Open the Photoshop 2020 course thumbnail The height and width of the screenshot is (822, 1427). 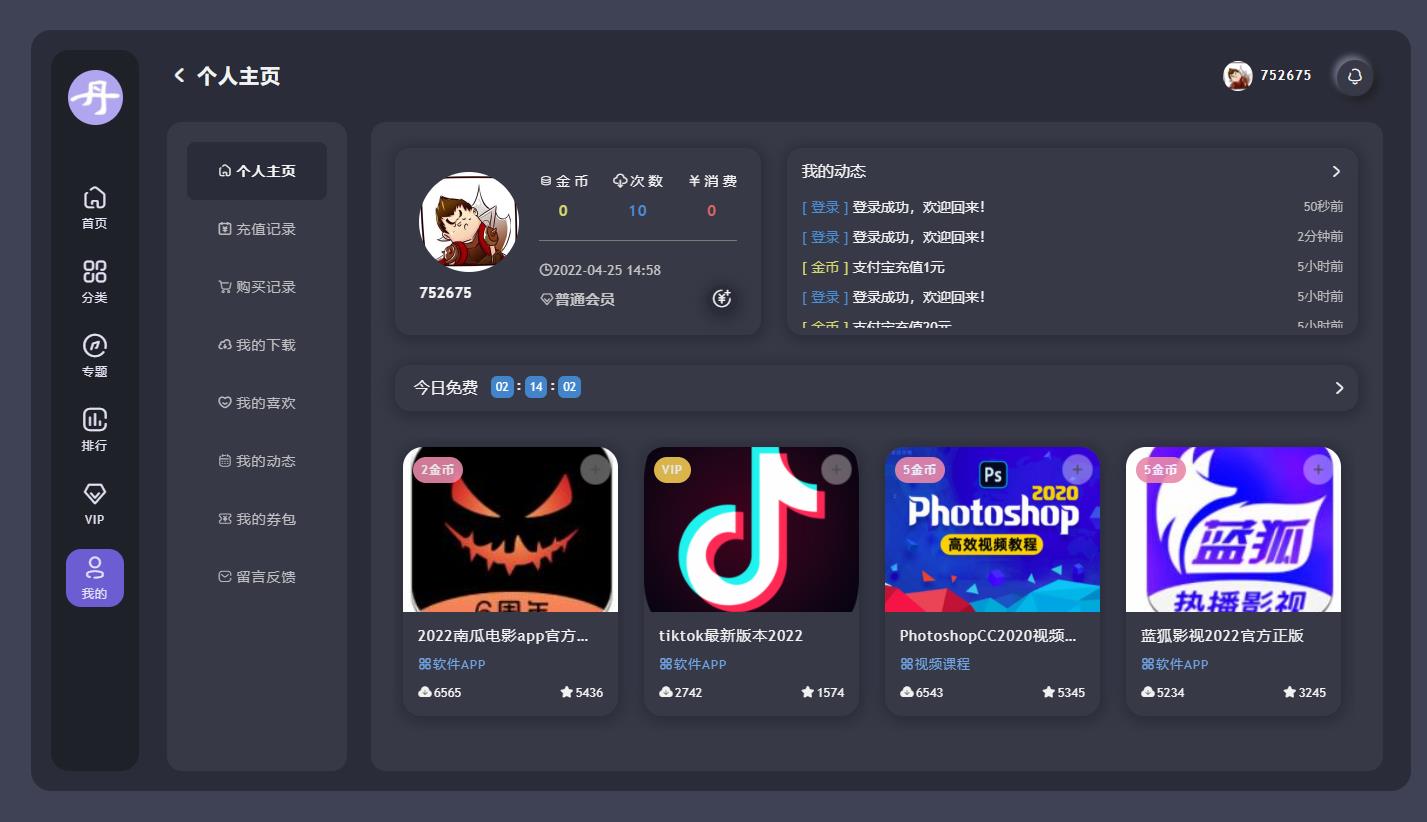click(992, 529)
